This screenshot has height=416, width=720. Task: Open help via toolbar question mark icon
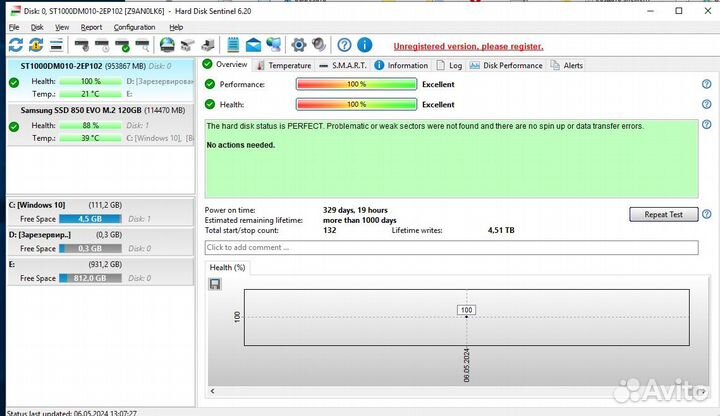click(x=344, y=45)
